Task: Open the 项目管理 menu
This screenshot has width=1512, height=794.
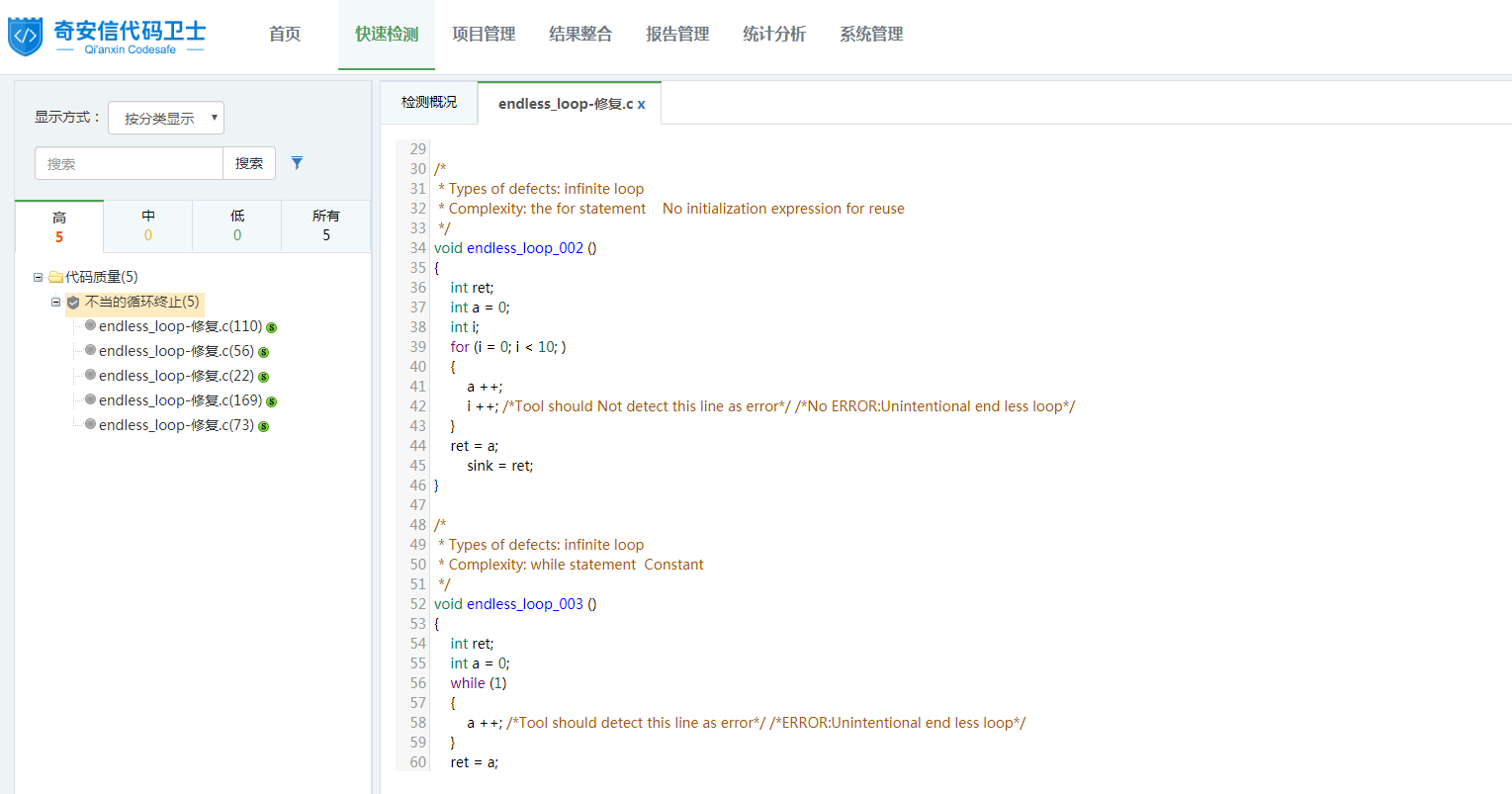Action: (484, 35)
